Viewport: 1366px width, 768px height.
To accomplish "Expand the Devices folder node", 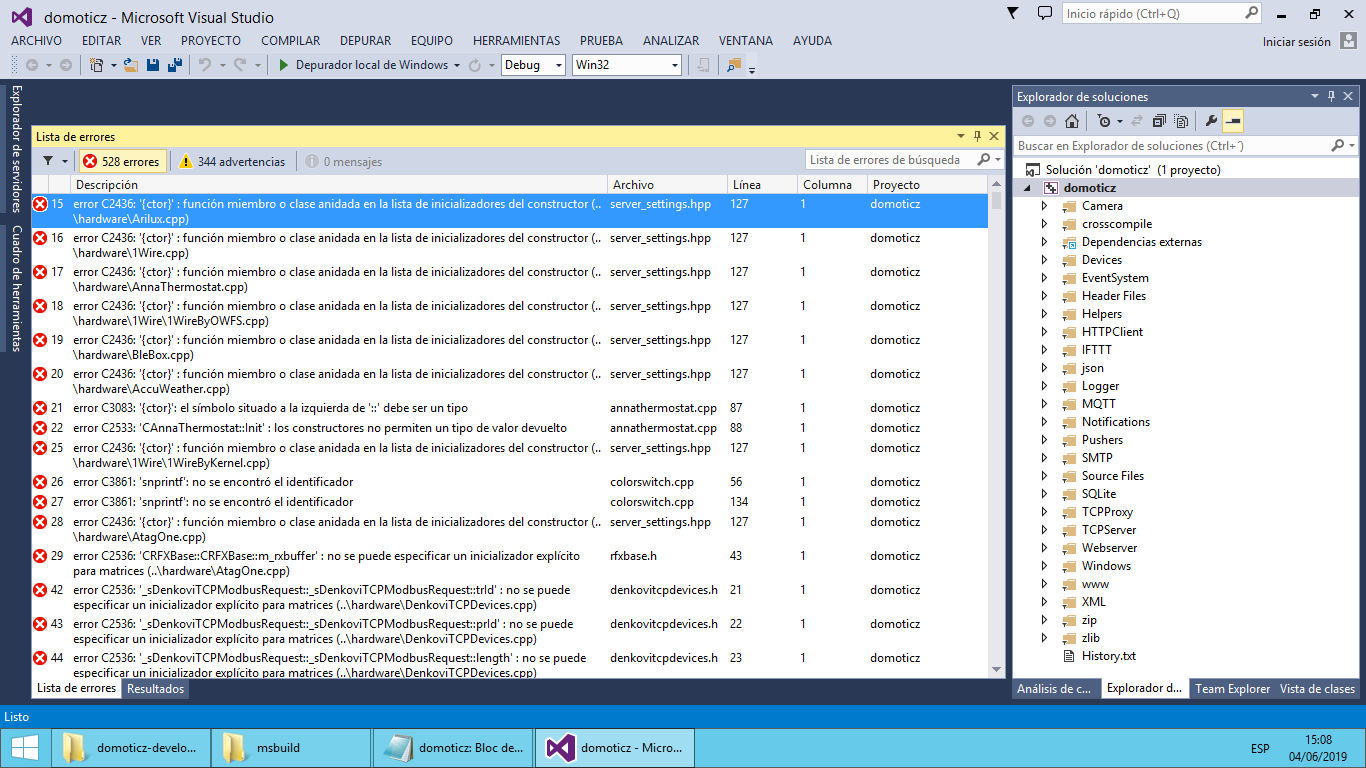I will (1045, 260).
